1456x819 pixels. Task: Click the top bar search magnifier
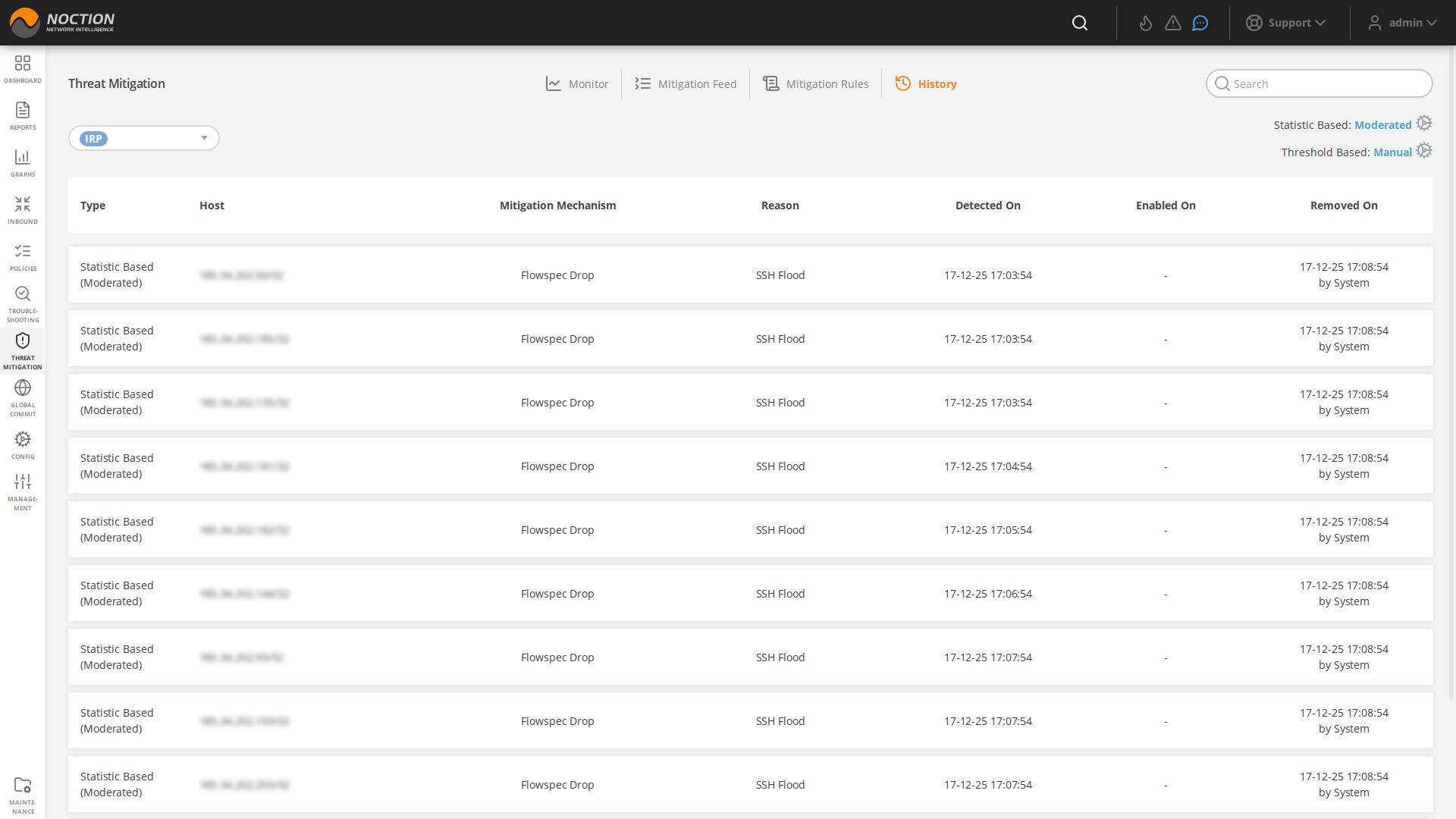(1079, 23)
